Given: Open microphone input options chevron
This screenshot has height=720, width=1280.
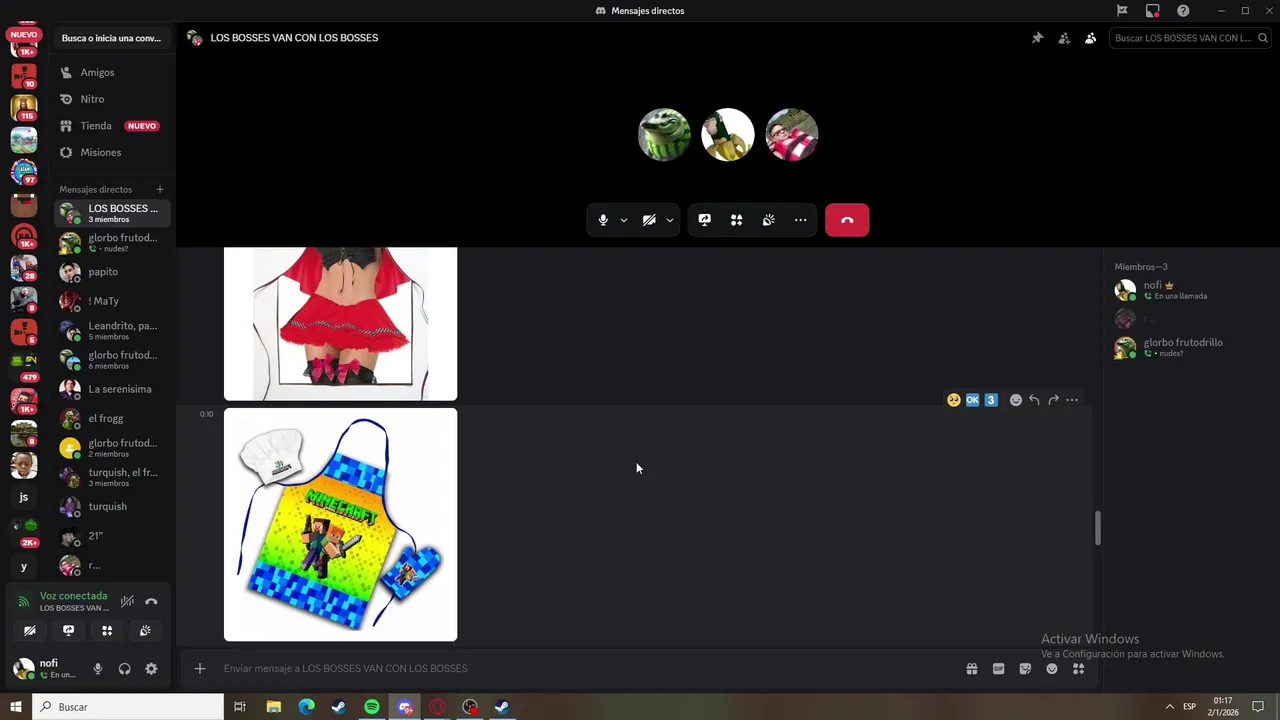Looking at the screenshot, I should pos(623,220).
